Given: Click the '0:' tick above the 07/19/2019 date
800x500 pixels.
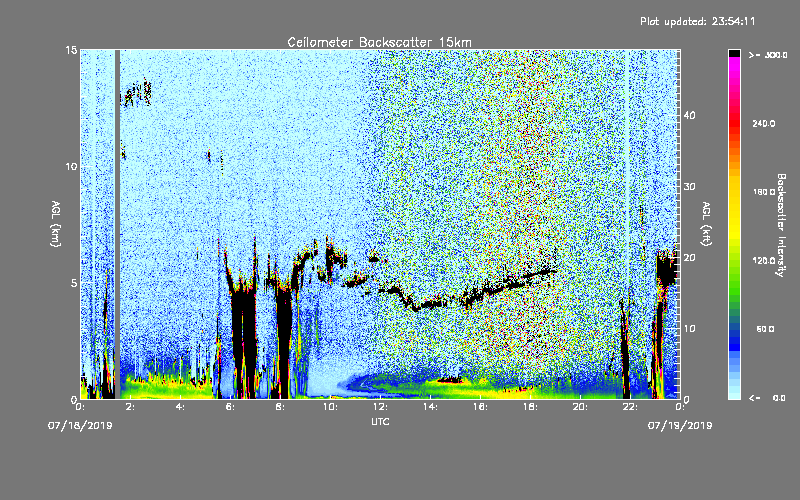Looking at the screenshot, I should coord(680,407).
